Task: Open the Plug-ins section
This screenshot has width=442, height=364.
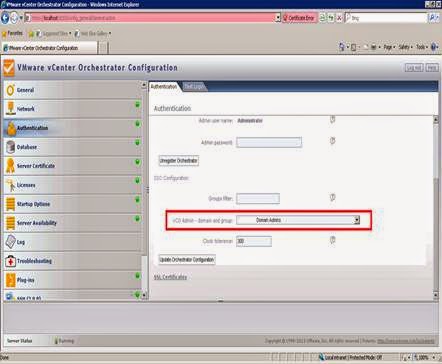Action: (73, 280)
